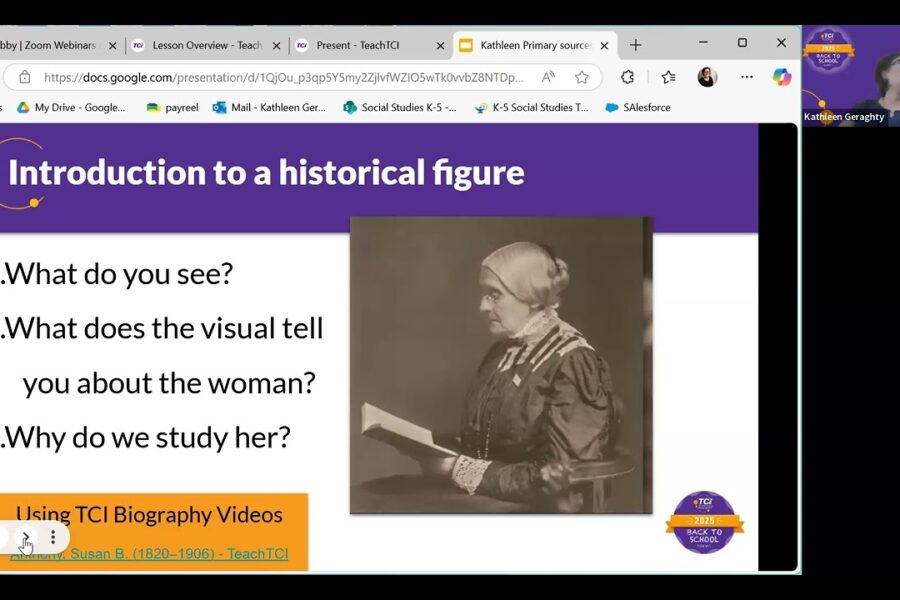The height and width of the screenshot is (600, 900).
Task: Close the Lesson Overview tab
Action: coord(277,45)
